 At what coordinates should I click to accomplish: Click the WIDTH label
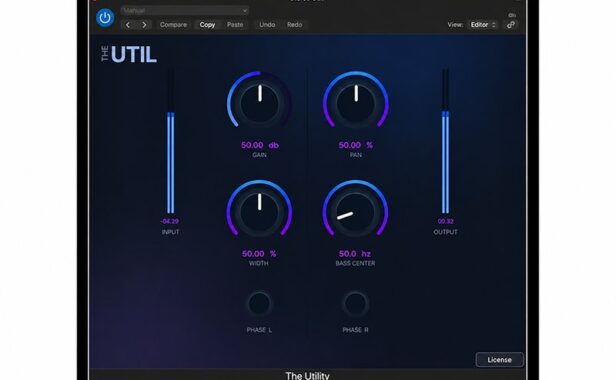pyautogui.click(x=259, y=264)
